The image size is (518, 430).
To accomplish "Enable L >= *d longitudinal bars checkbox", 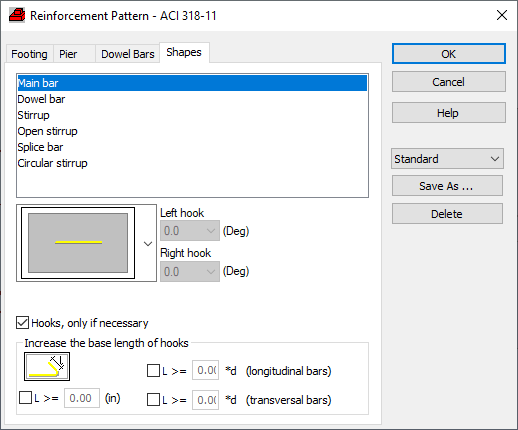I will click(x=153, y=371).
